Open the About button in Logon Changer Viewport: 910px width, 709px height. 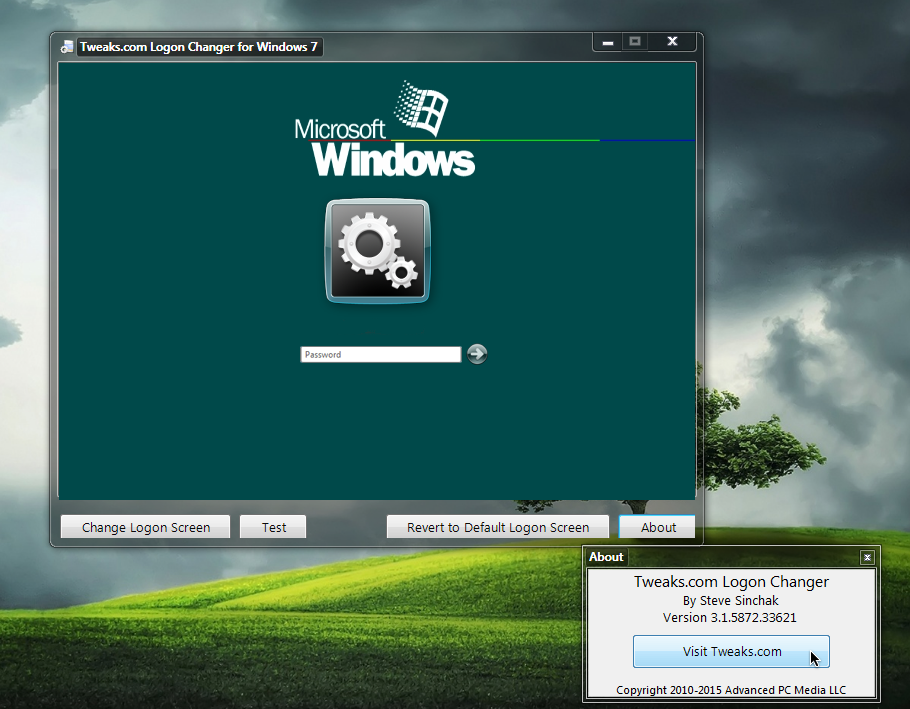(x=658, y=527)
